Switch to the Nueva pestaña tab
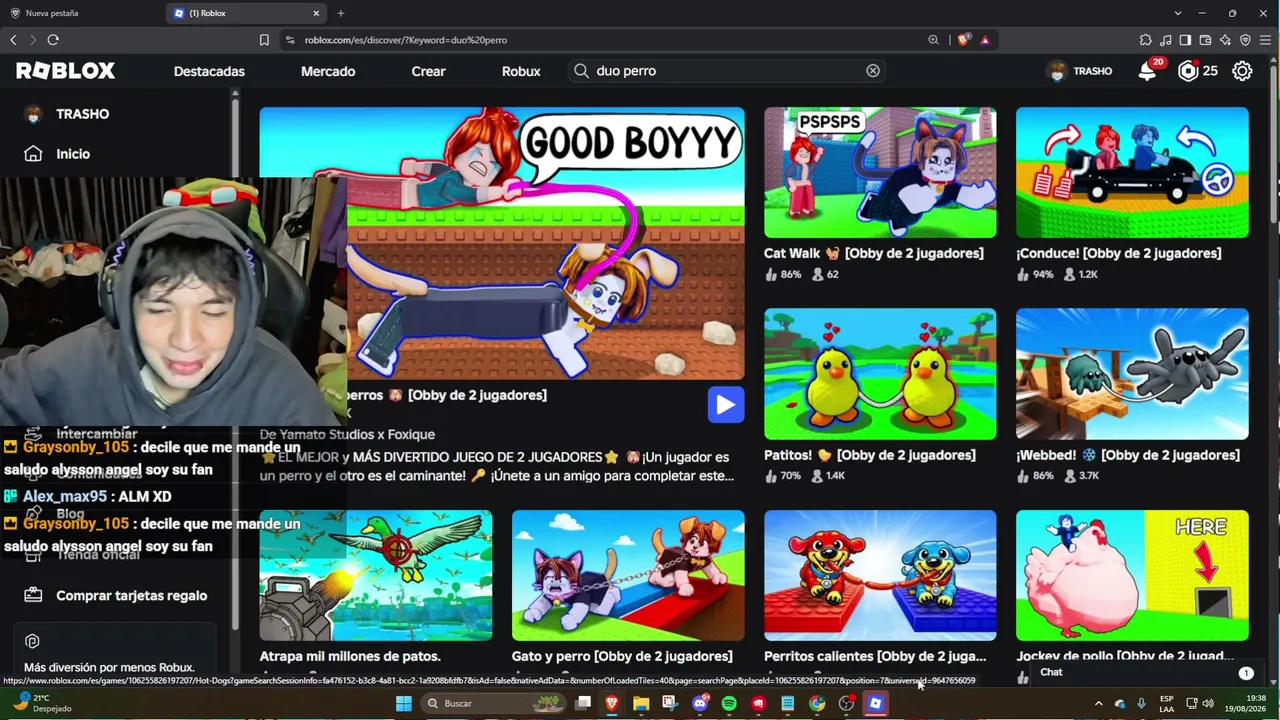 (82, 13)
